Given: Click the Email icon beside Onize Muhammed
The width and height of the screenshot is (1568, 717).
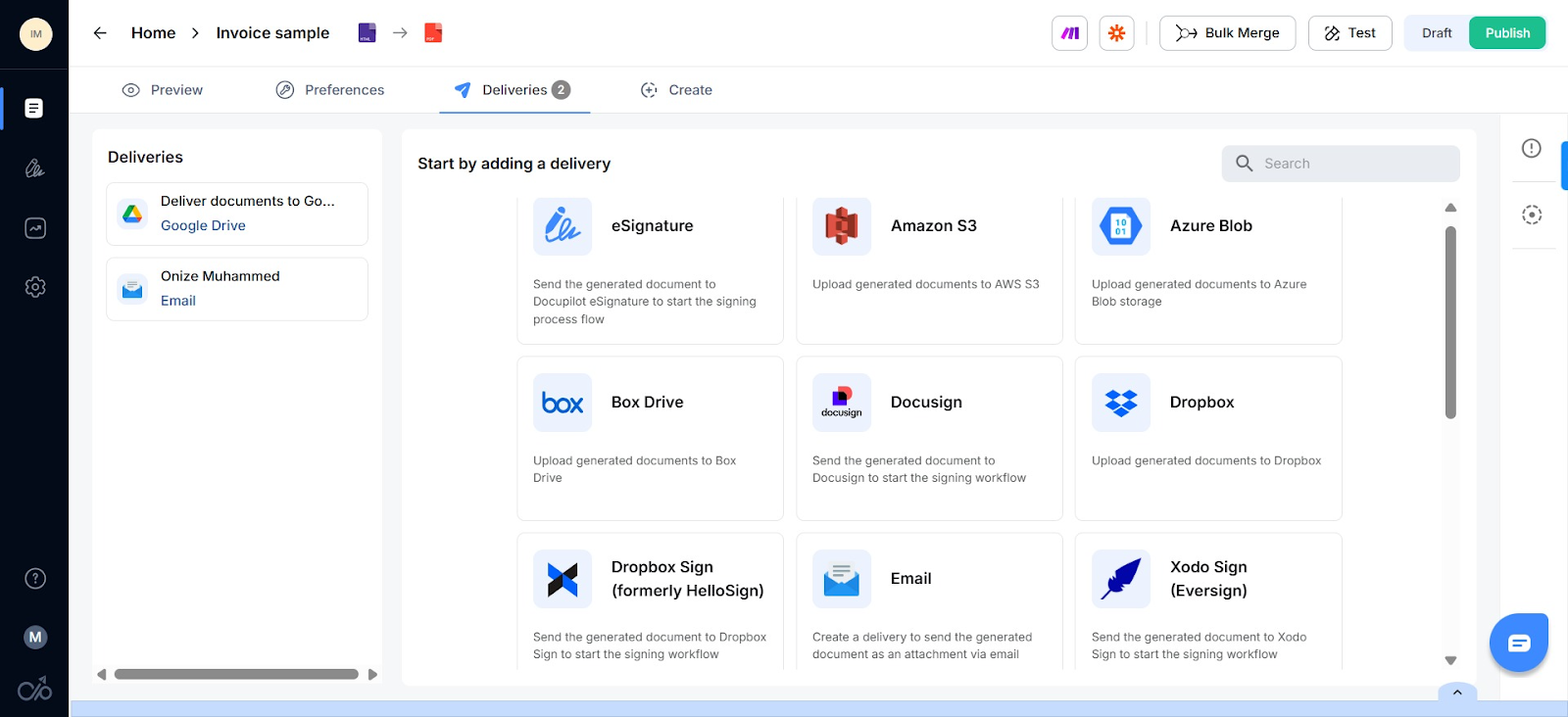Looking at the screenshot, I should click(132, 289).
